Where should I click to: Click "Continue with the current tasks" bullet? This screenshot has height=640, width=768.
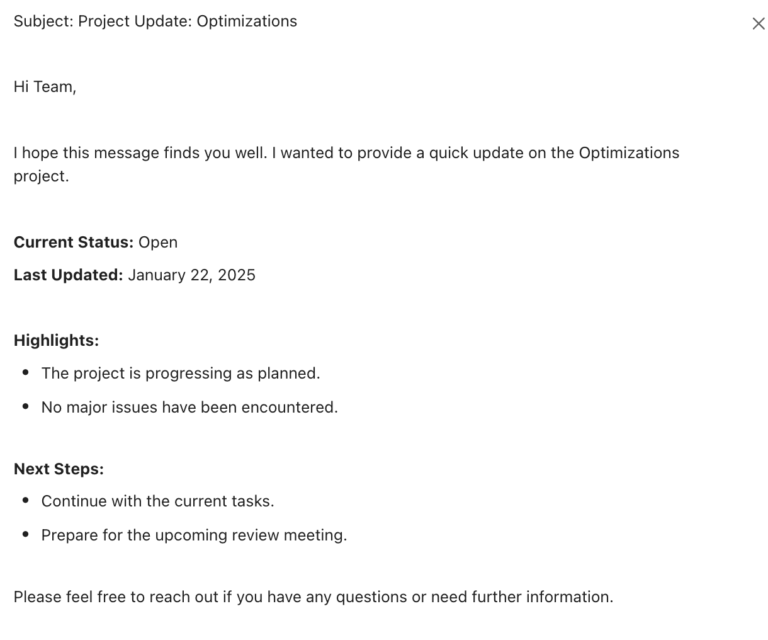pos(157,501)
